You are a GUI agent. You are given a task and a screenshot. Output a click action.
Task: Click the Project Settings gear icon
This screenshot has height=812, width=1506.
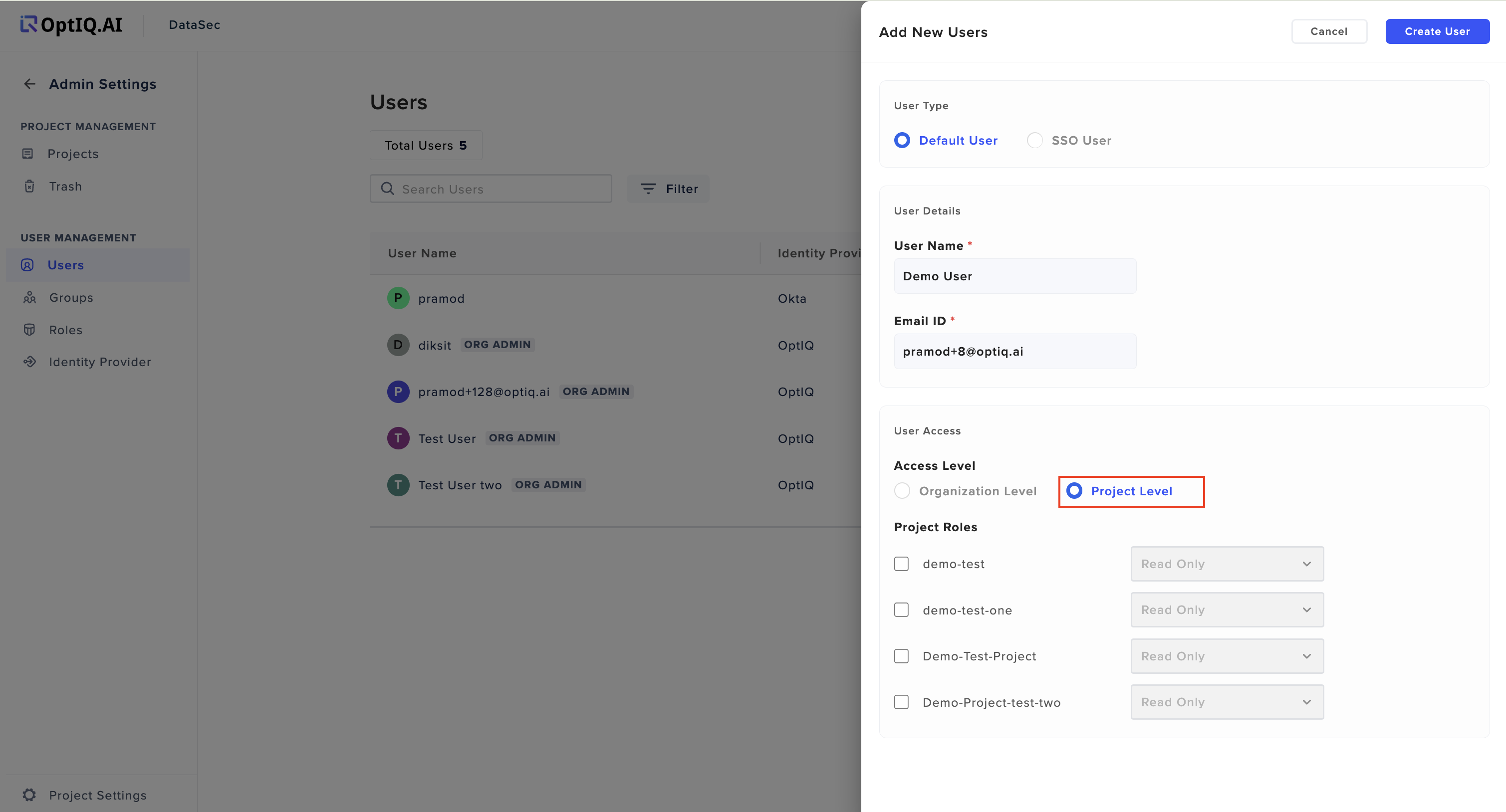(29, 795)
